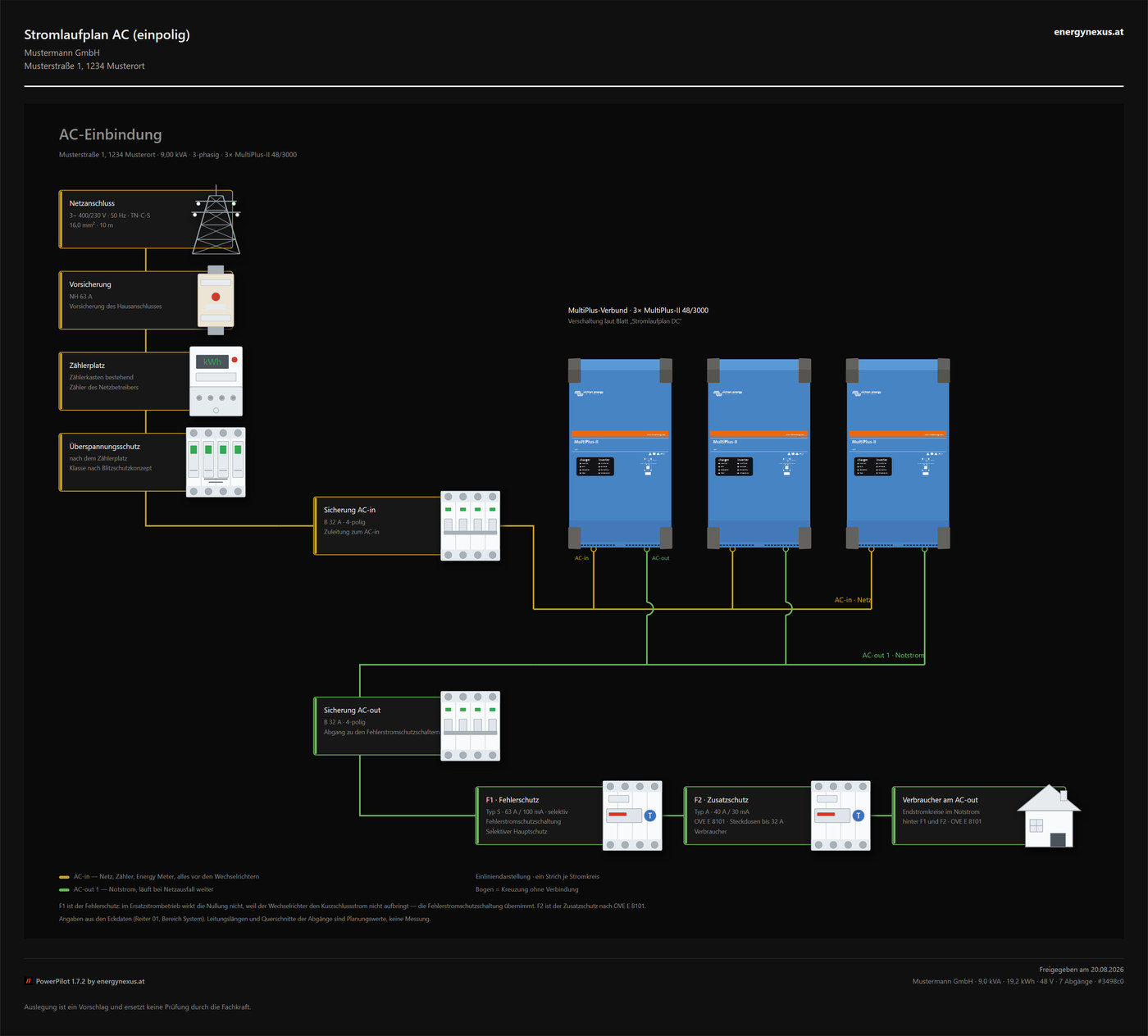
Task: Click 'PowerPilot 1.7.2 by energynexus.at' footer text
Action: (90, 981)
